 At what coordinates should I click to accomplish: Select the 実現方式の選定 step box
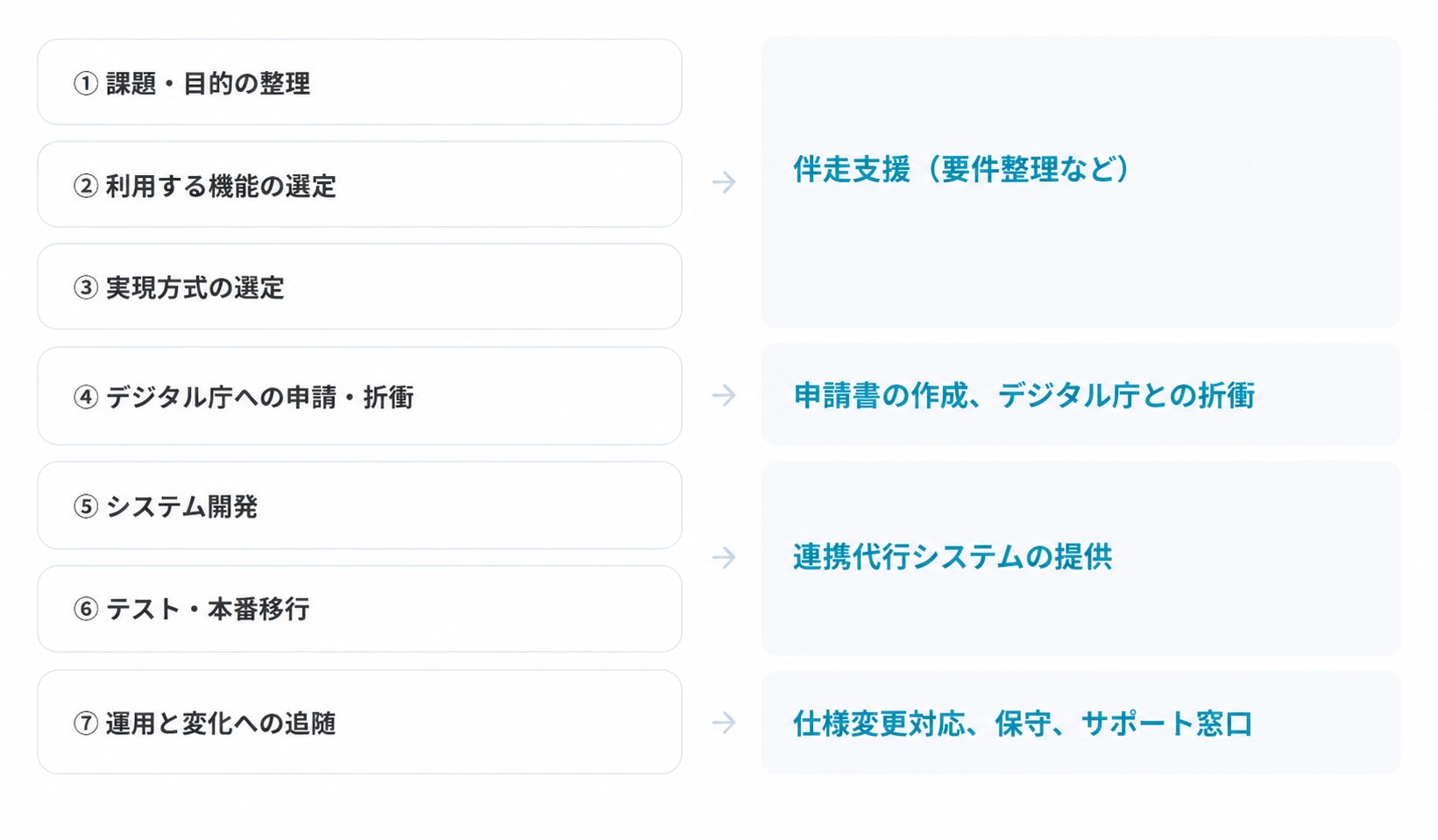(x=359, y=287)
